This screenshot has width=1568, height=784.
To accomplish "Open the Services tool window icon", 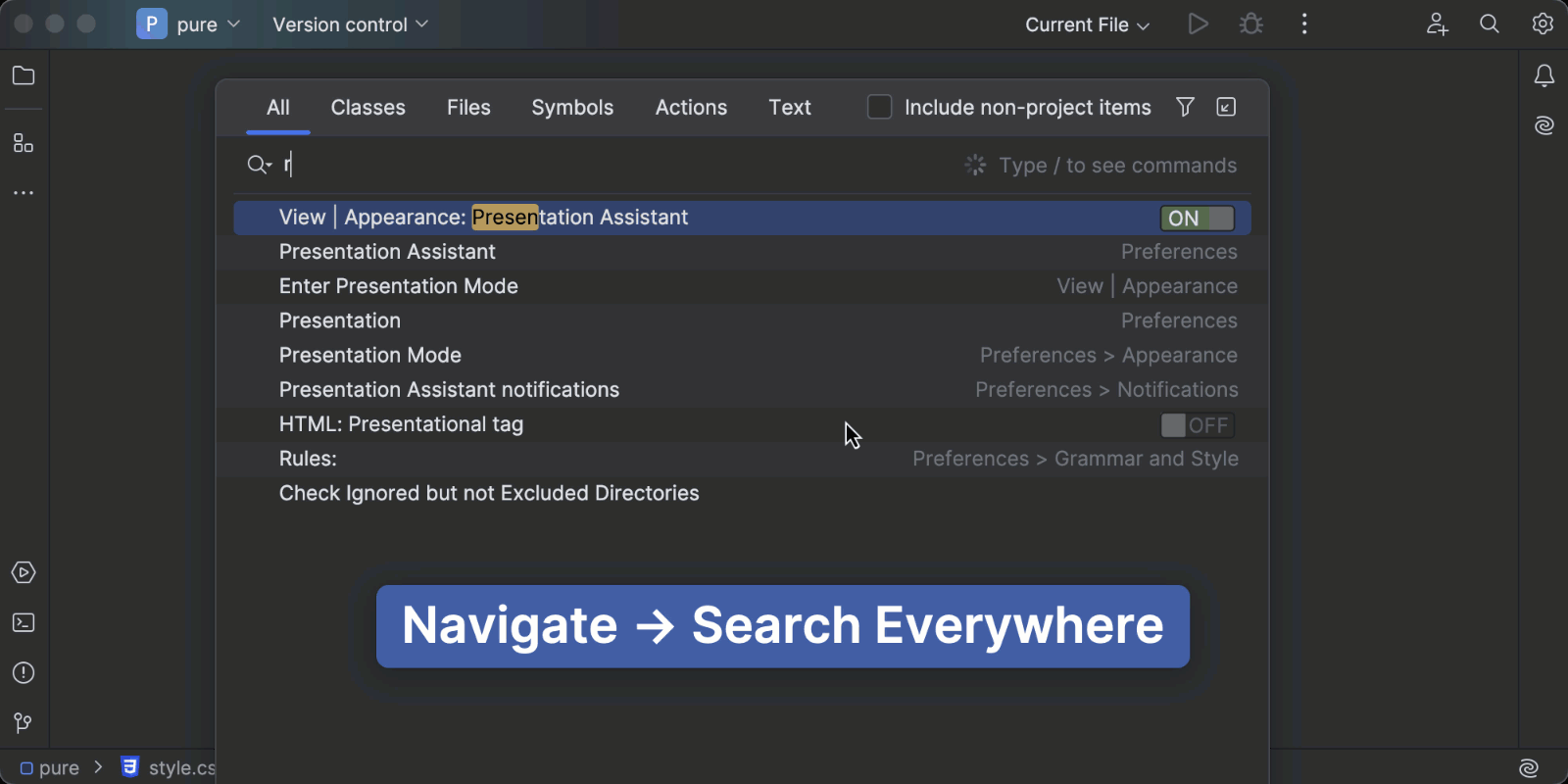I will point(24,572).
